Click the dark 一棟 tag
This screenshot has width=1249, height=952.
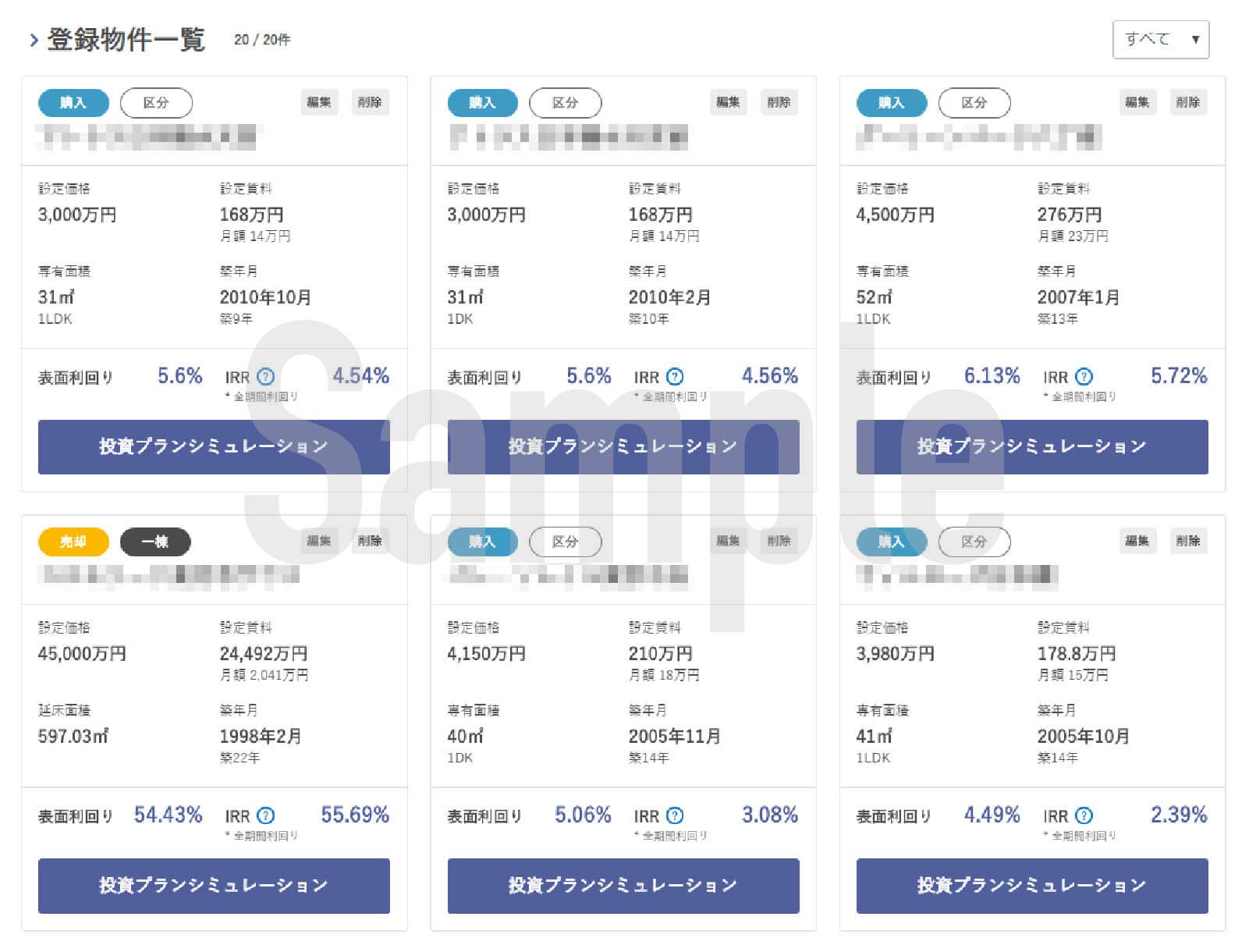pos(155,542)
